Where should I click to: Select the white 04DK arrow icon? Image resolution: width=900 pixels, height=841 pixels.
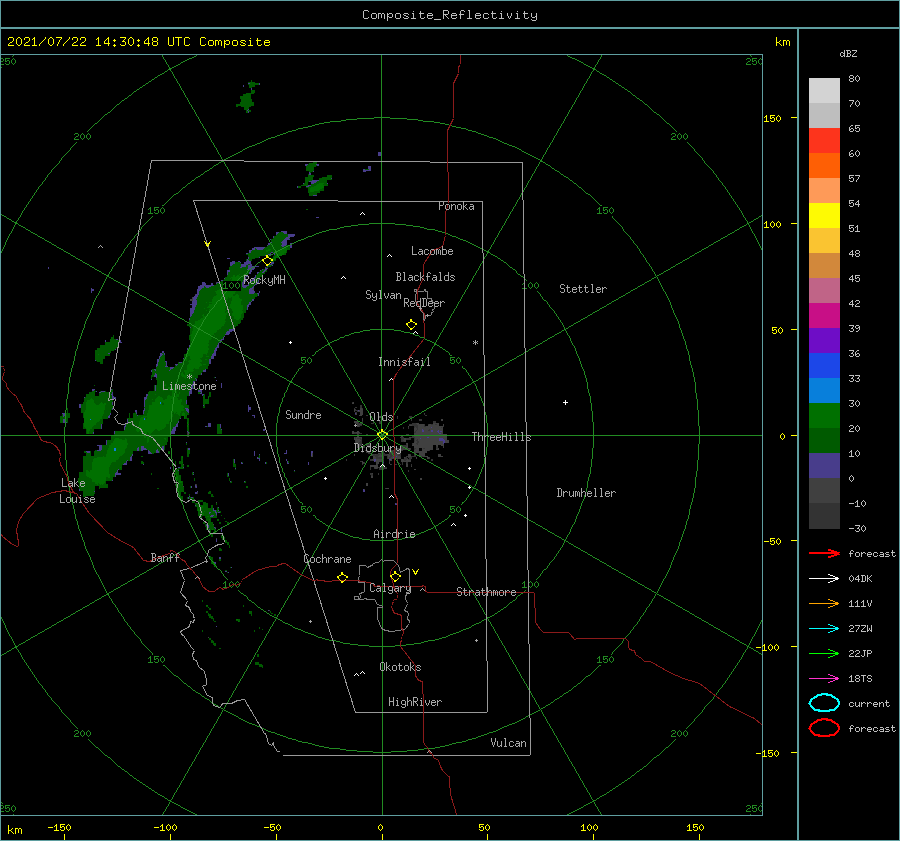824,579
